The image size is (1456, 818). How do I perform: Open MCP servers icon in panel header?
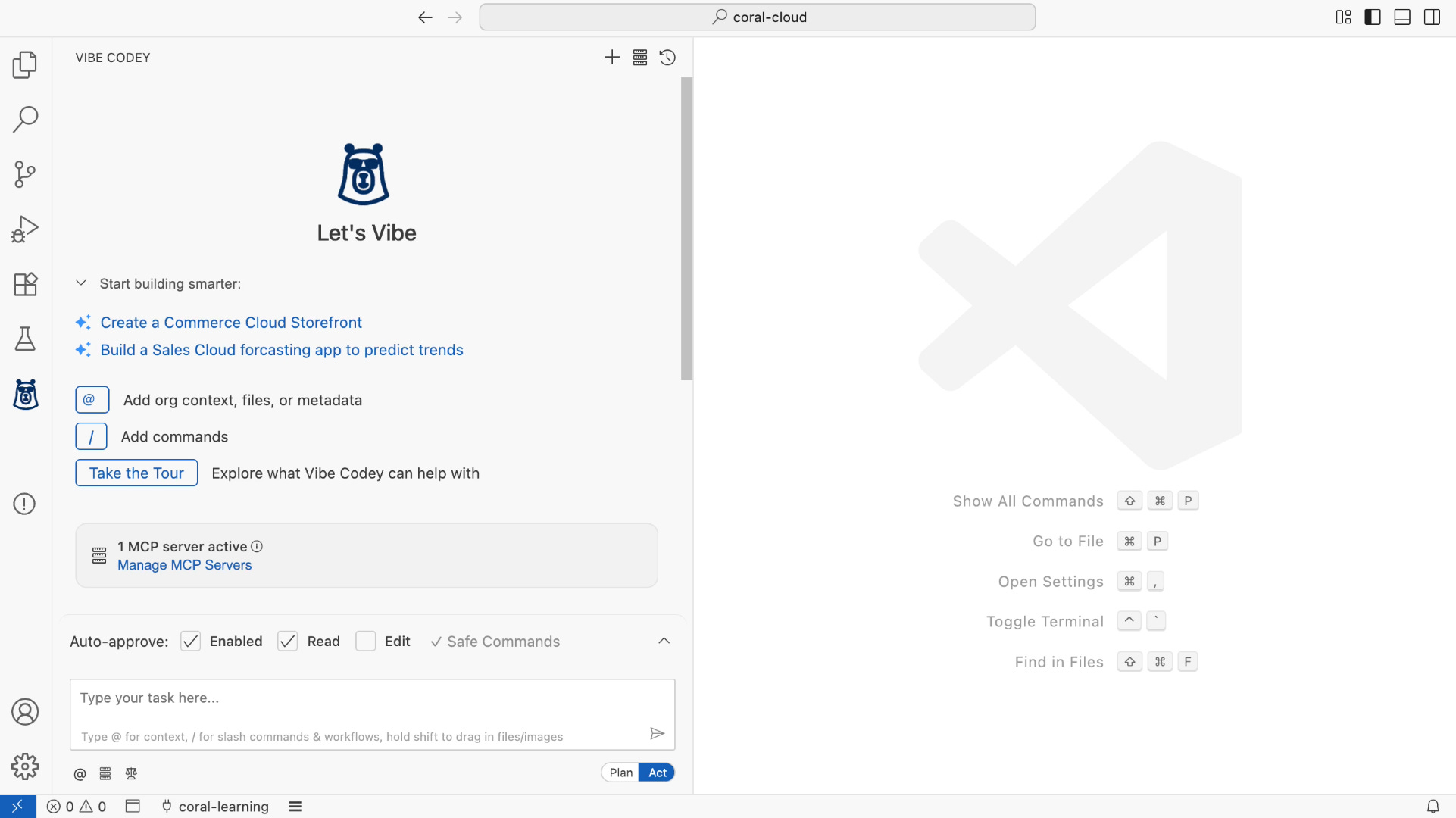click(x=640, y=58)
